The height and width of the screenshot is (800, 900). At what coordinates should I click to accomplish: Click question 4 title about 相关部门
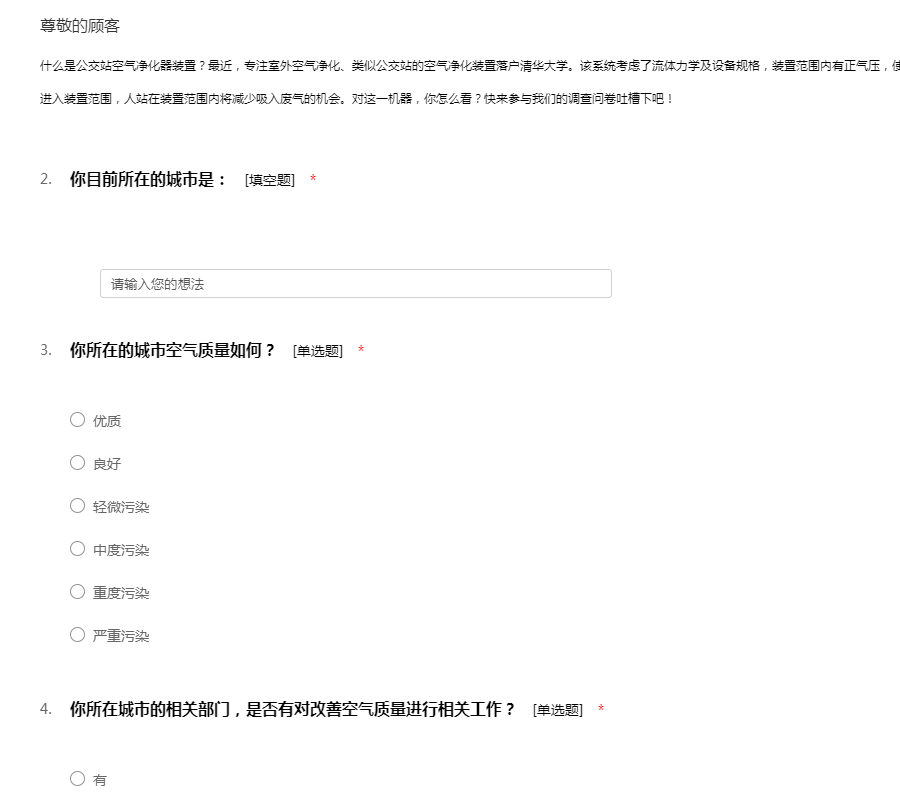(x=292, y=709)
